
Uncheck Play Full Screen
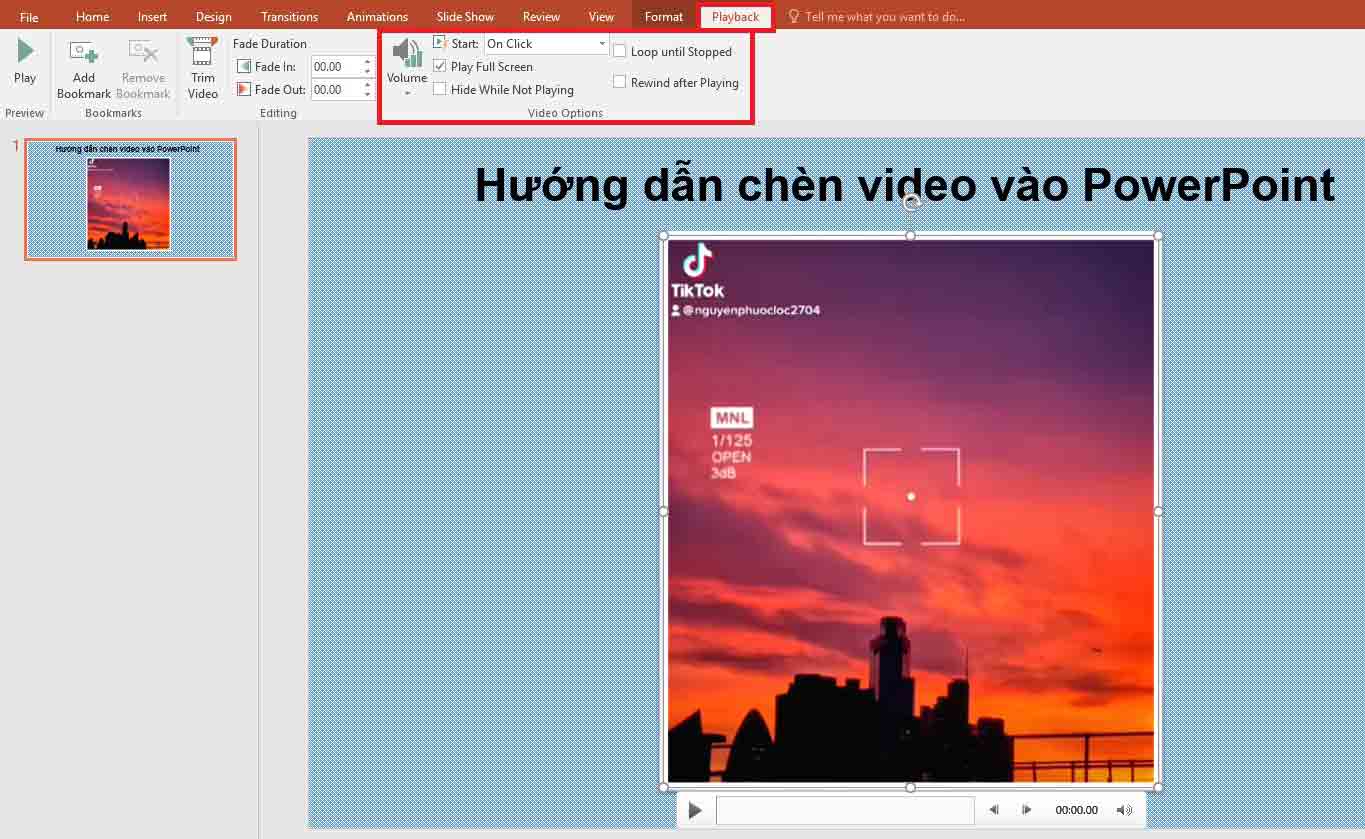[x=440, y=66]
